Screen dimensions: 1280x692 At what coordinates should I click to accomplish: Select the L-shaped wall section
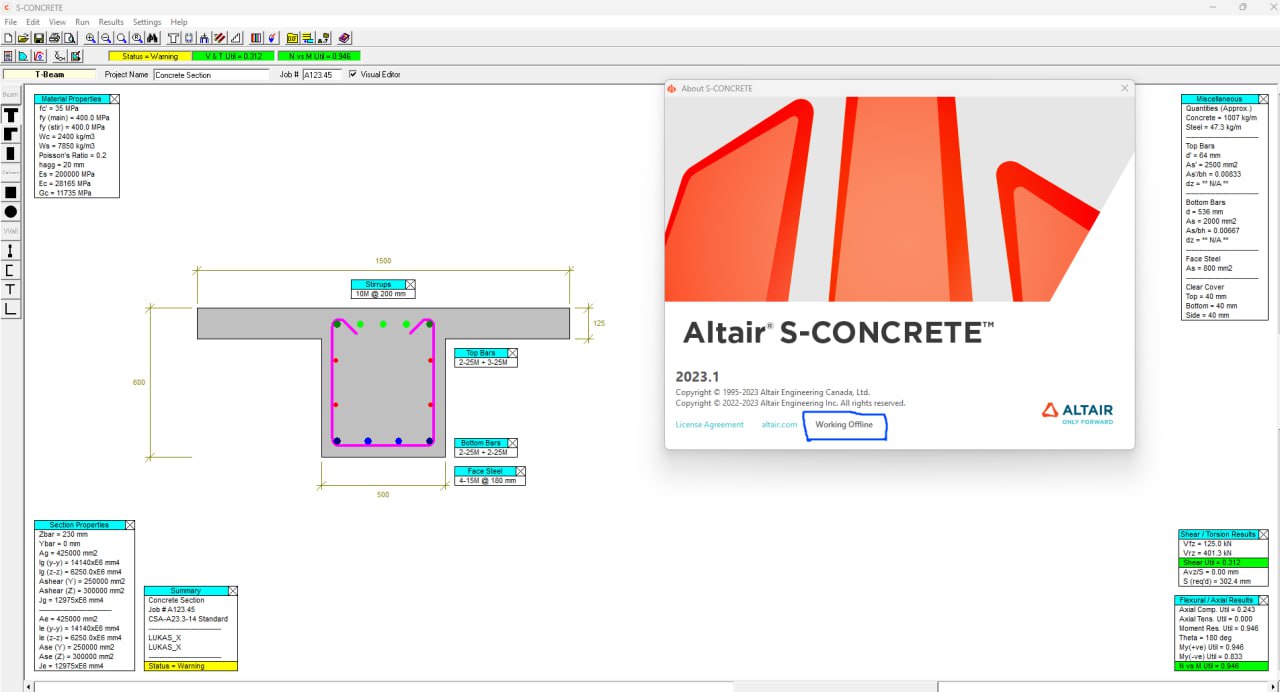pyautogui.click(x=11, y=309)
